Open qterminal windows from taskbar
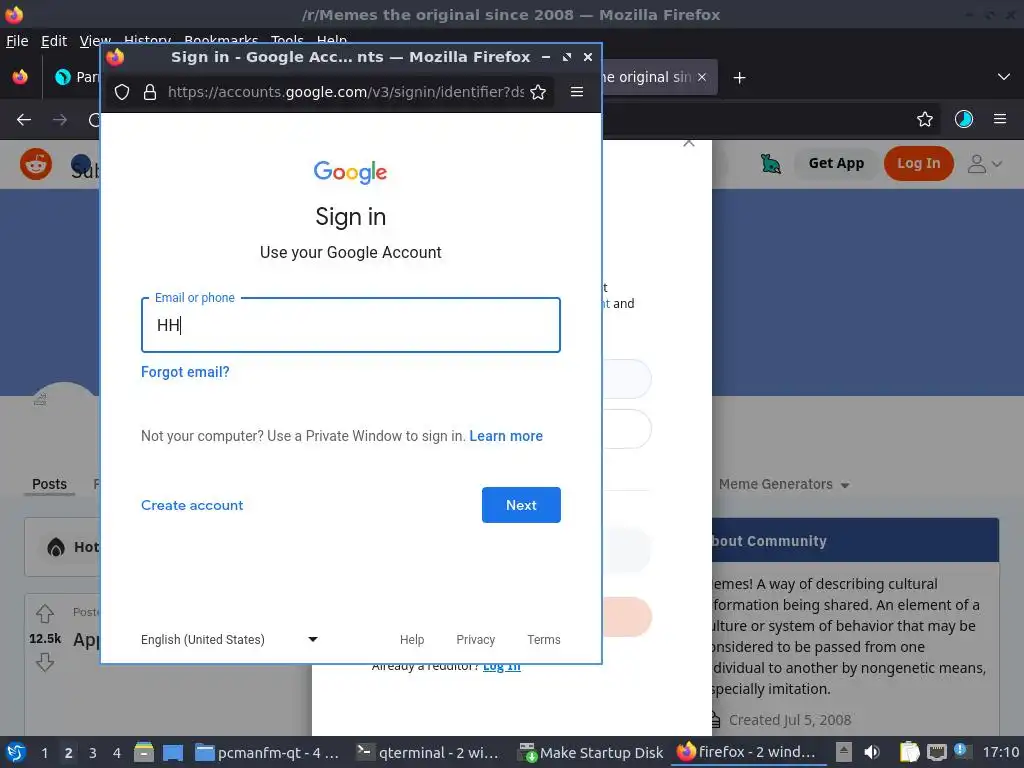The height and width of the screenshot is (768, 1024). pos(428,752)
